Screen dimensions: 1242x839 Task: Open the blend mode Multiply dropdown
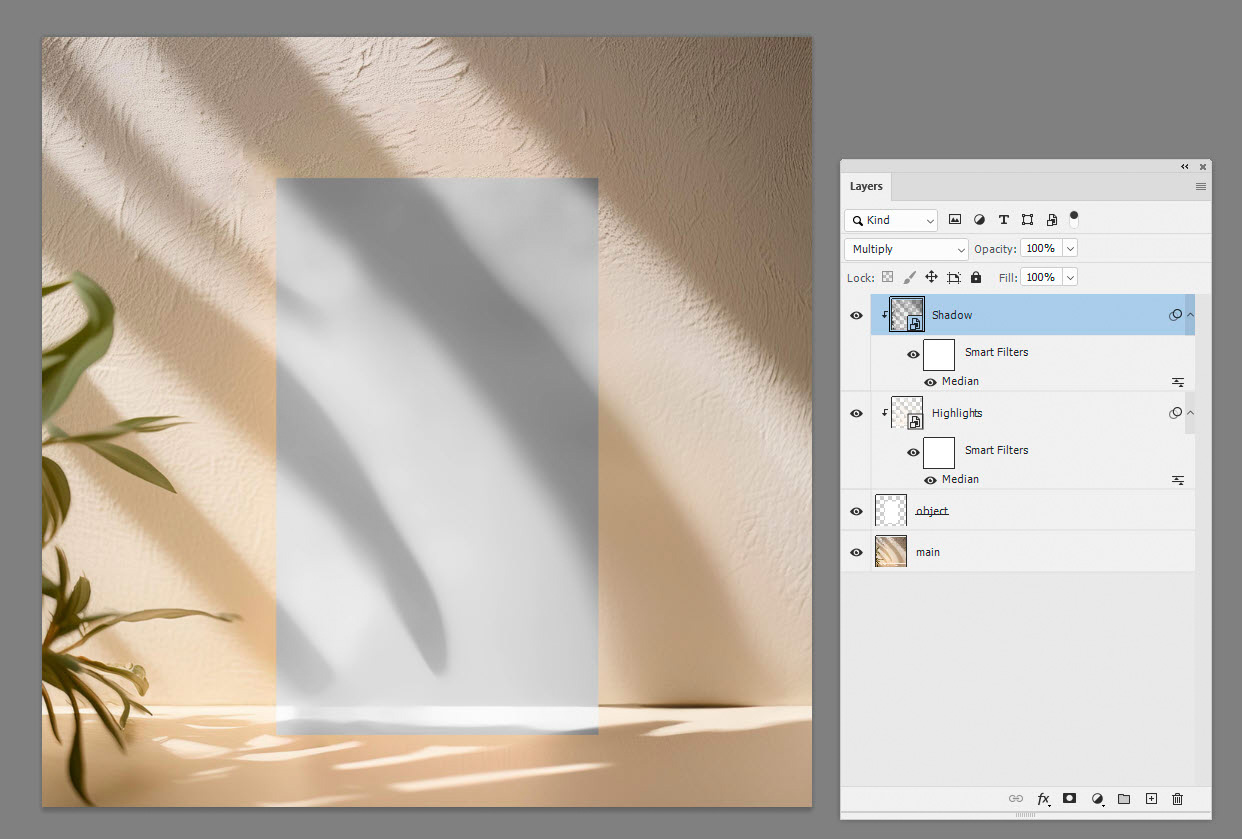pos(905,248)
